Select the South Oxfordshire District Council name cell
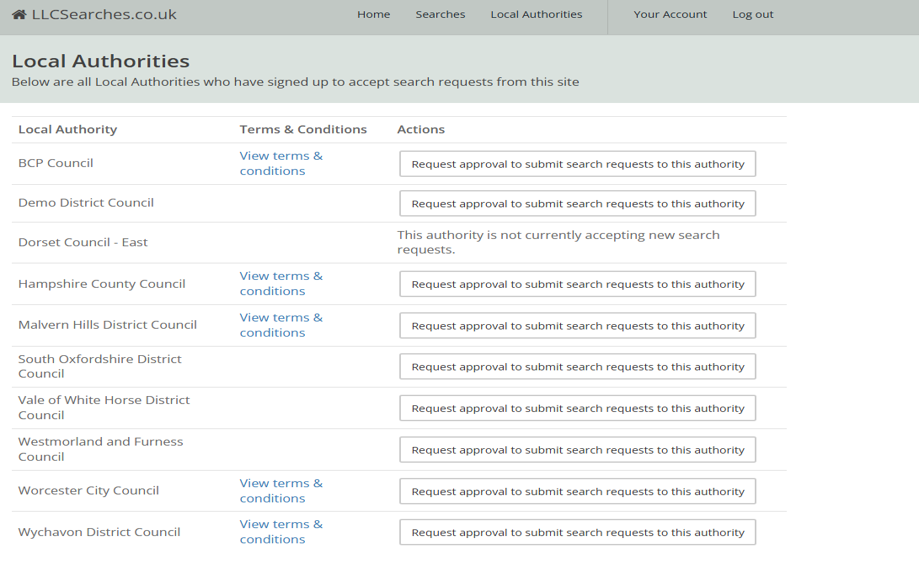 coord(100,366)
